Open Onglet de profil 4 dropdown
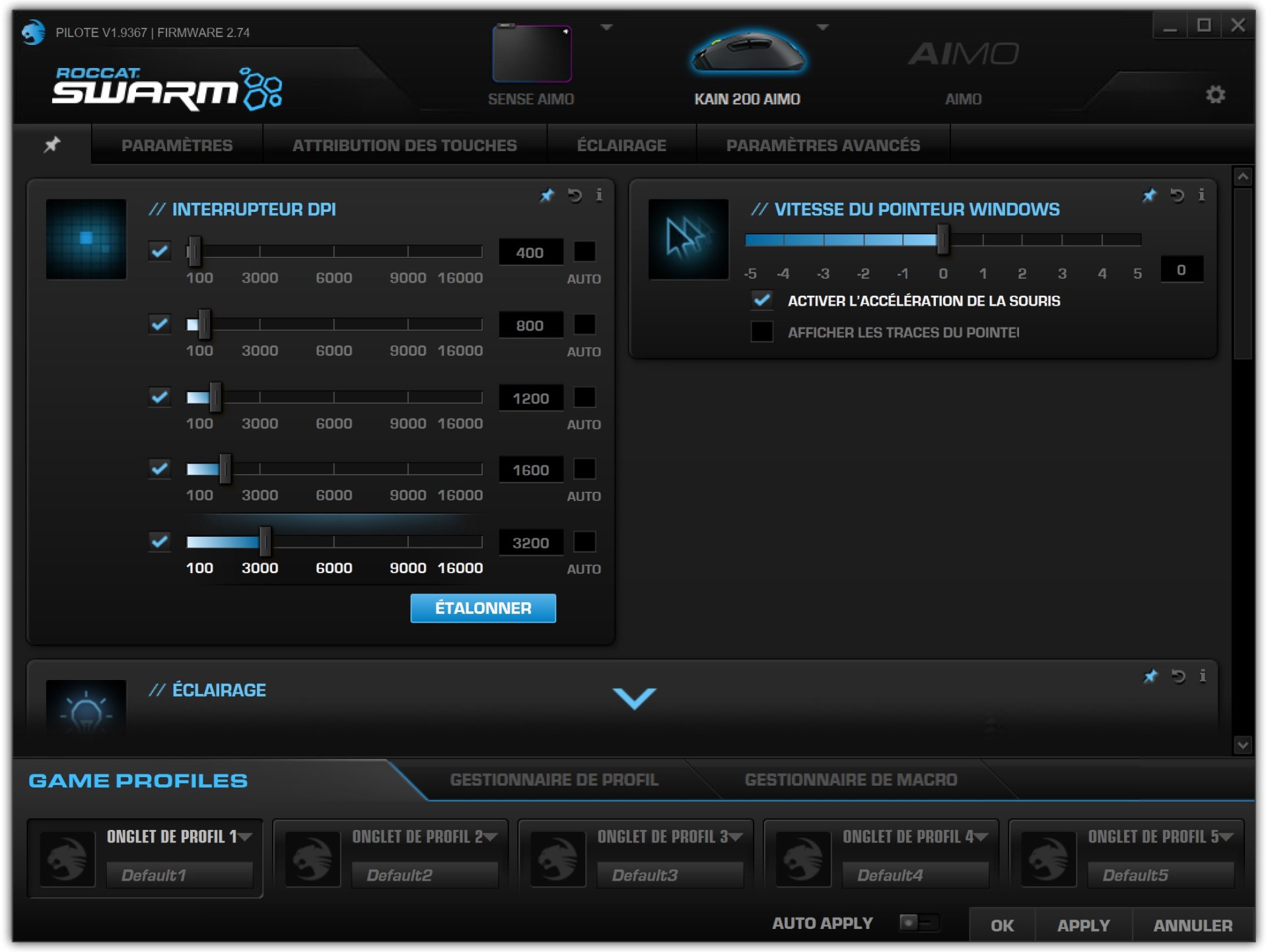1268x952 pixels. 981,837
